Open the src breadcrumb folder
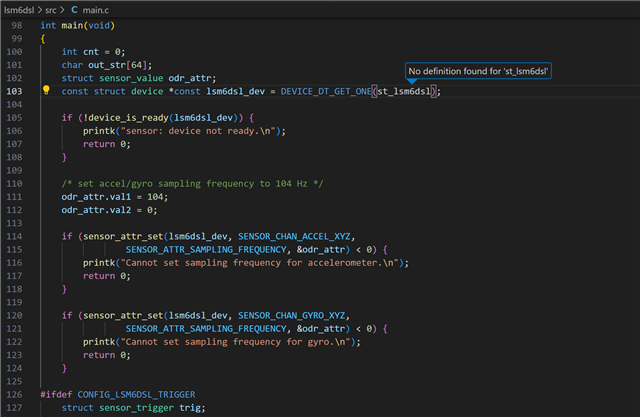This screenshot has width=640, height=417. coord(49,9)
